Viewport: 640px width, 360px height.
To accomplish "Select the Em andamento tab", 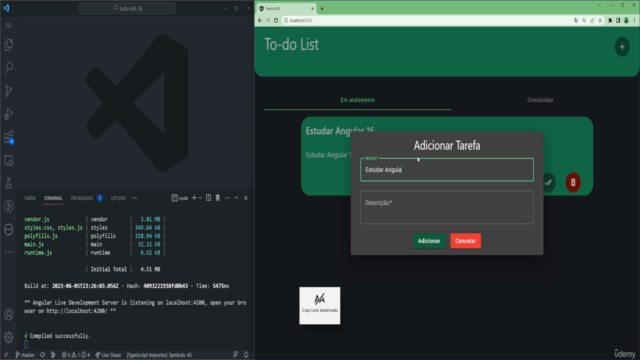I will click(x=358, y=100).
